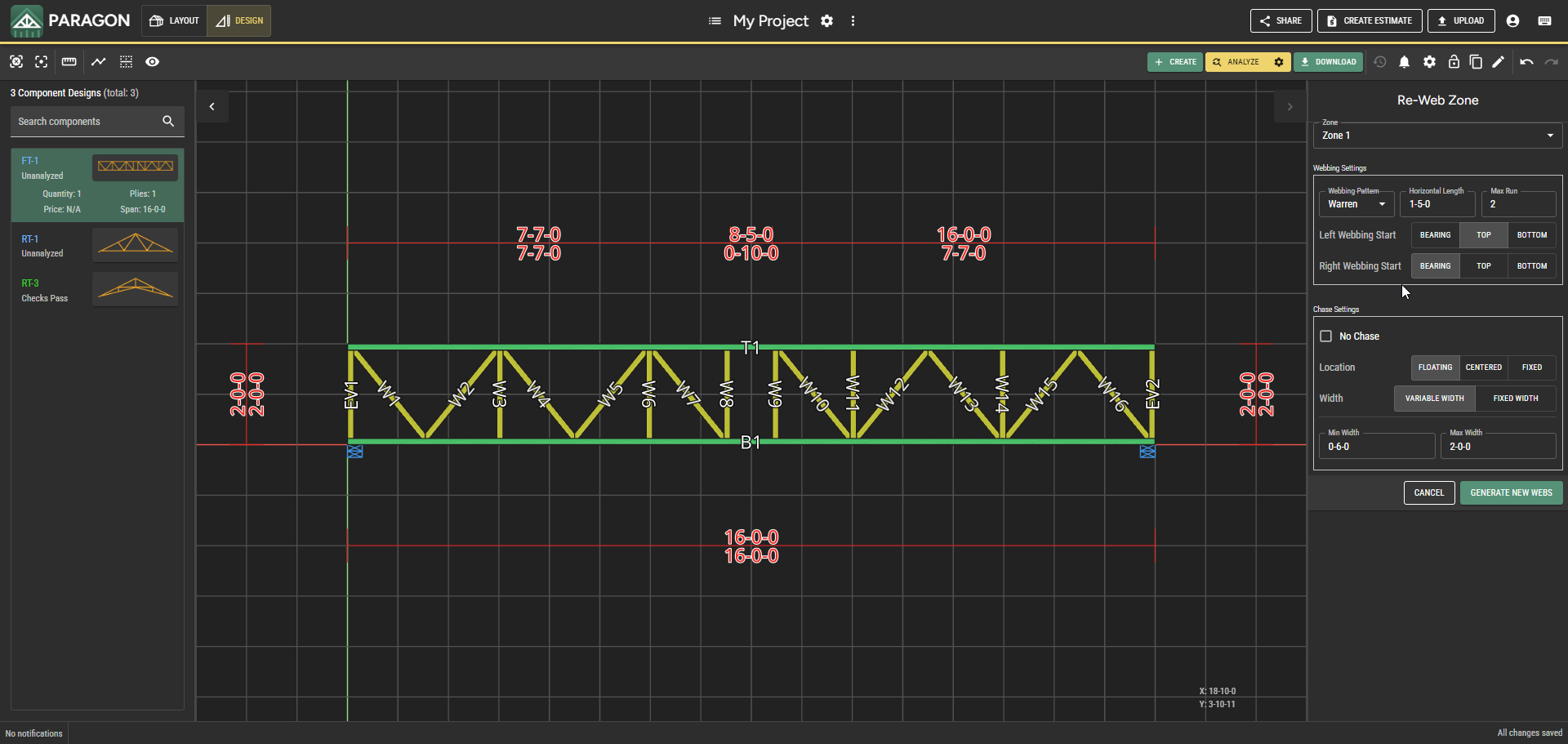Viewport: 1568px width, 744px height.
Task: Set Left Webbing Start to Bottom
Action: (1531, 235)
